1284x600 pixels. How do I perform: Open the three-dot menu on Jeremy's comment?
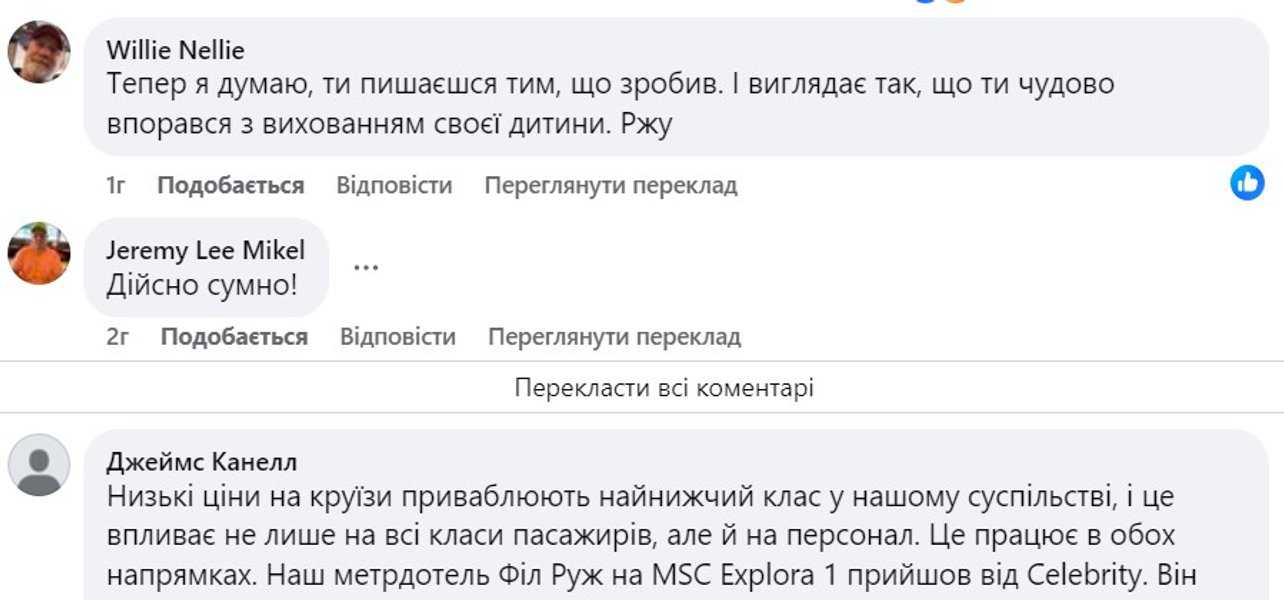tap(366, 268)
